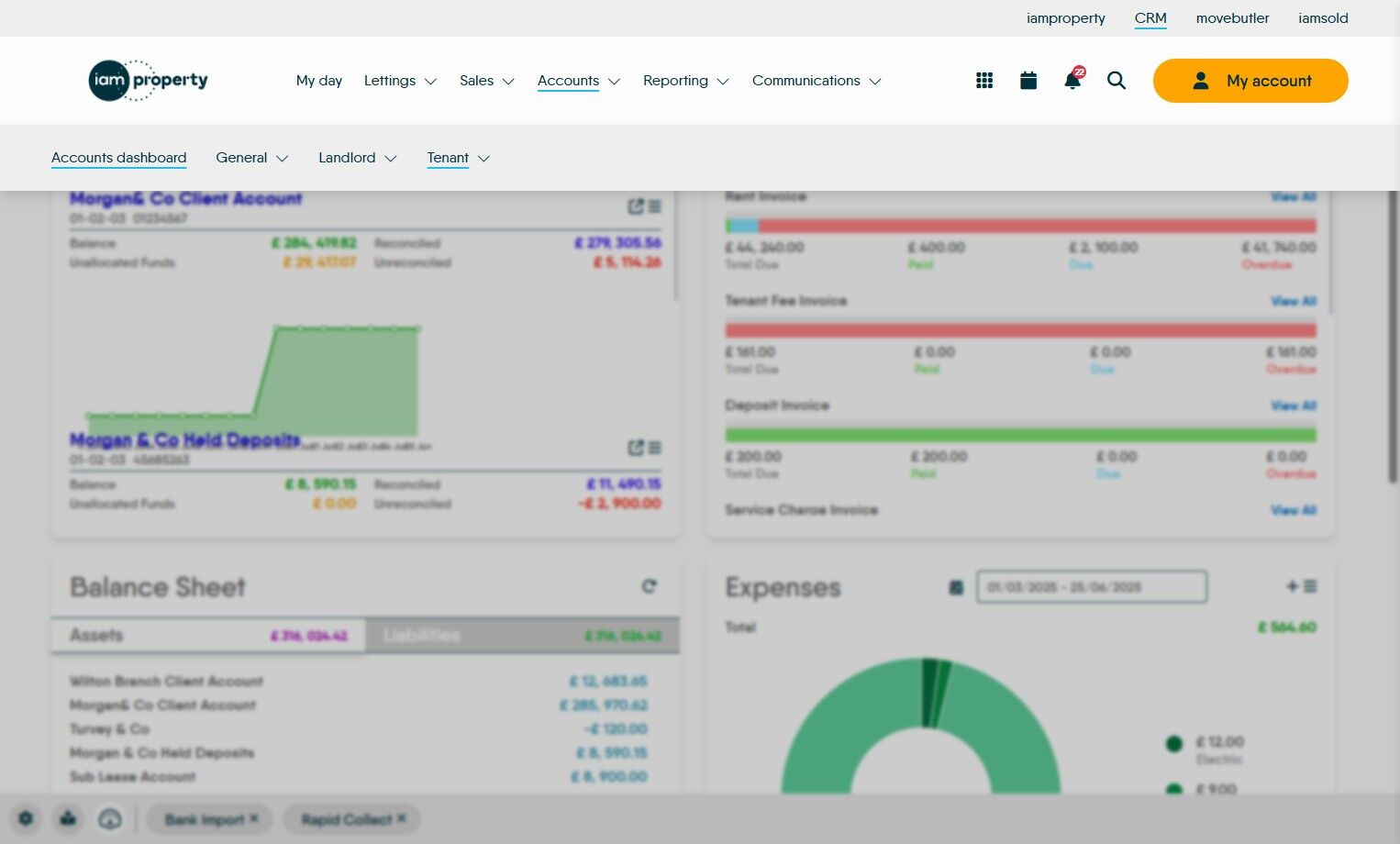The width and height of the screenshot is (1400, 844).
Task: Click the search magnifier icon
Action: coord(1117,81)
